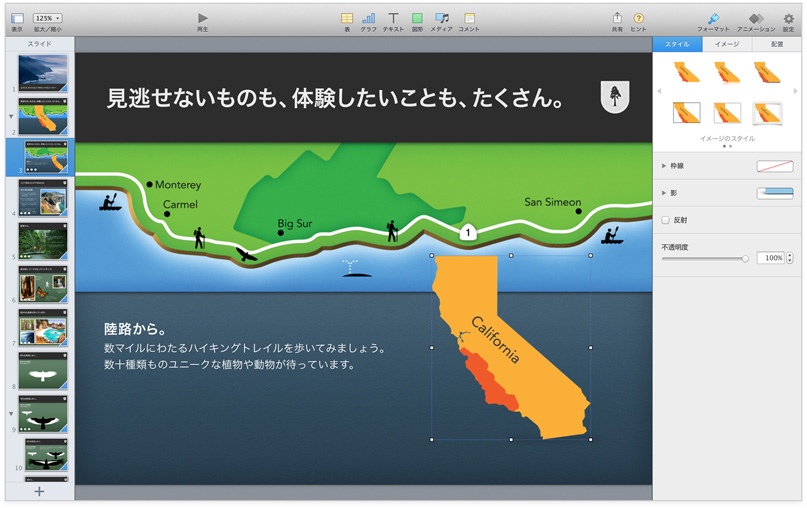Enable the 反射 reflection checkbox

[x=666, y=220]
